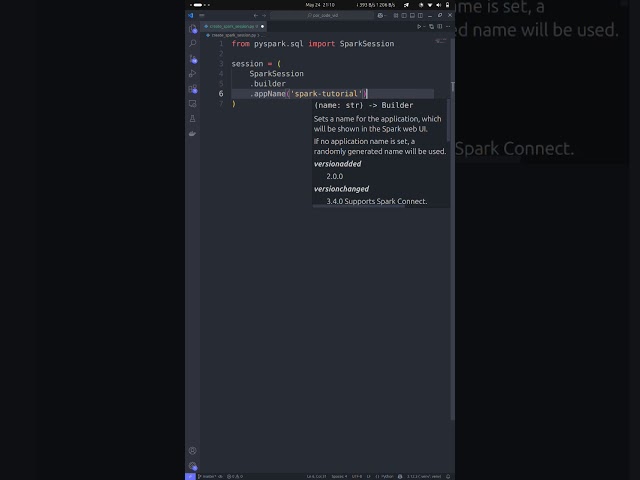This screenshot has width=640, height=480.
Task: Open the Testing flask view
Action: pos(193,119)
